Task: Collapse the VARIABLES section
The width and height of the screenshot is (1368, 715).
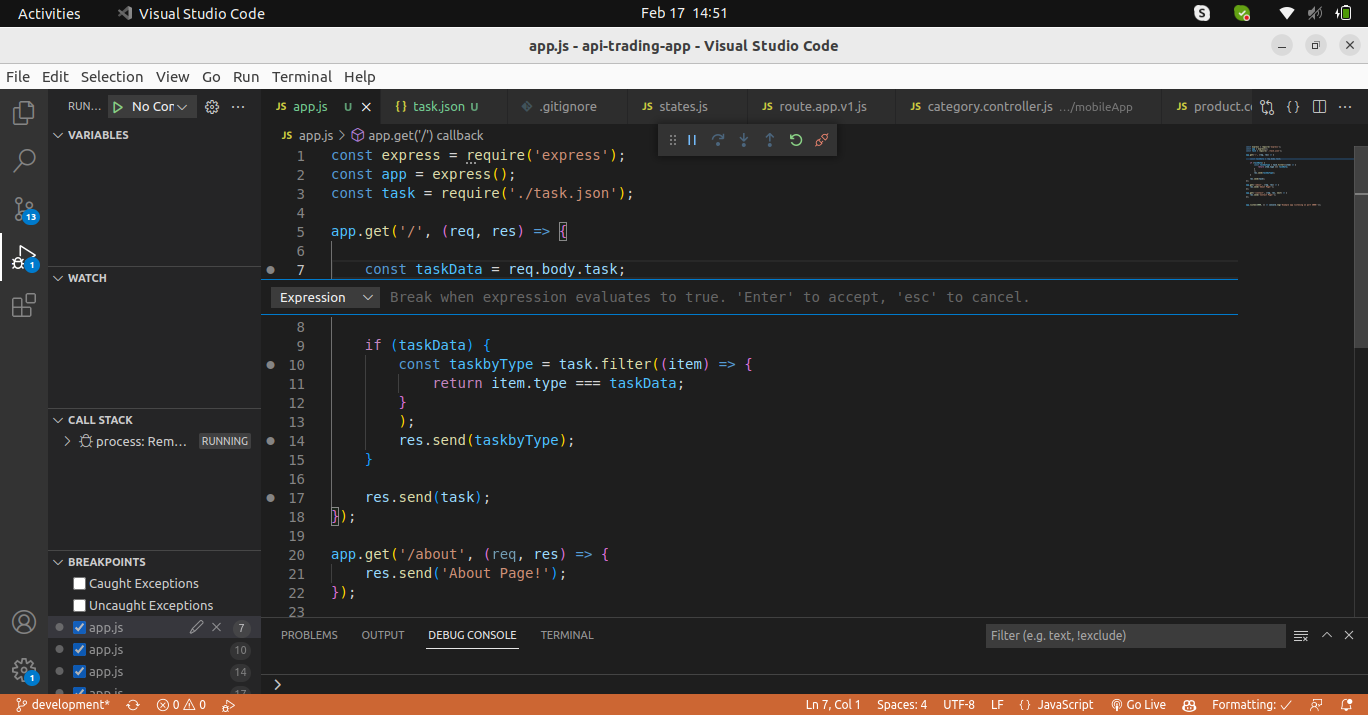Action: [x=58, y=135]
